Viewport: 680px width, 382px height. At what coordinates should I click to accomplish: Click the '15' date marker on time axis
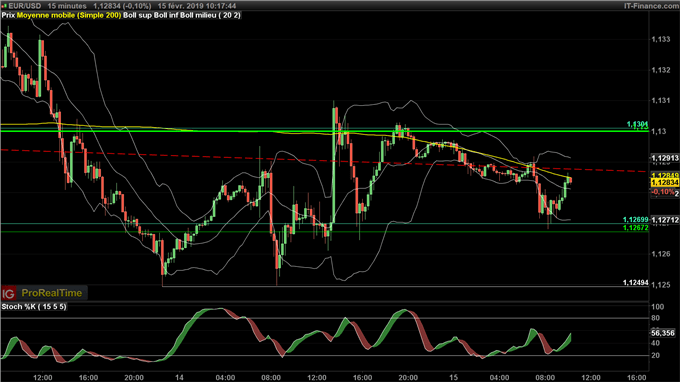tap(453, 378)
